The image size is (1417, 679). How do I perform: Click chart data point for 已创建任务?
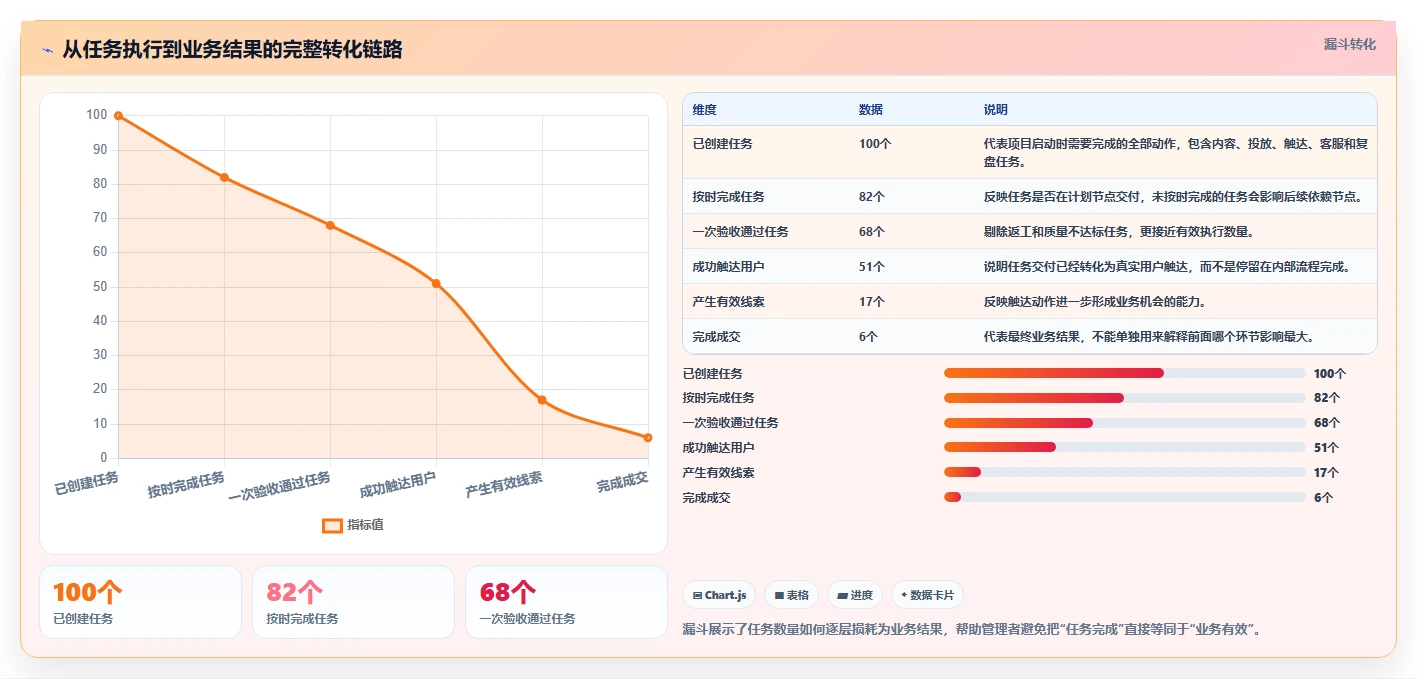click(x=118, y=115)
